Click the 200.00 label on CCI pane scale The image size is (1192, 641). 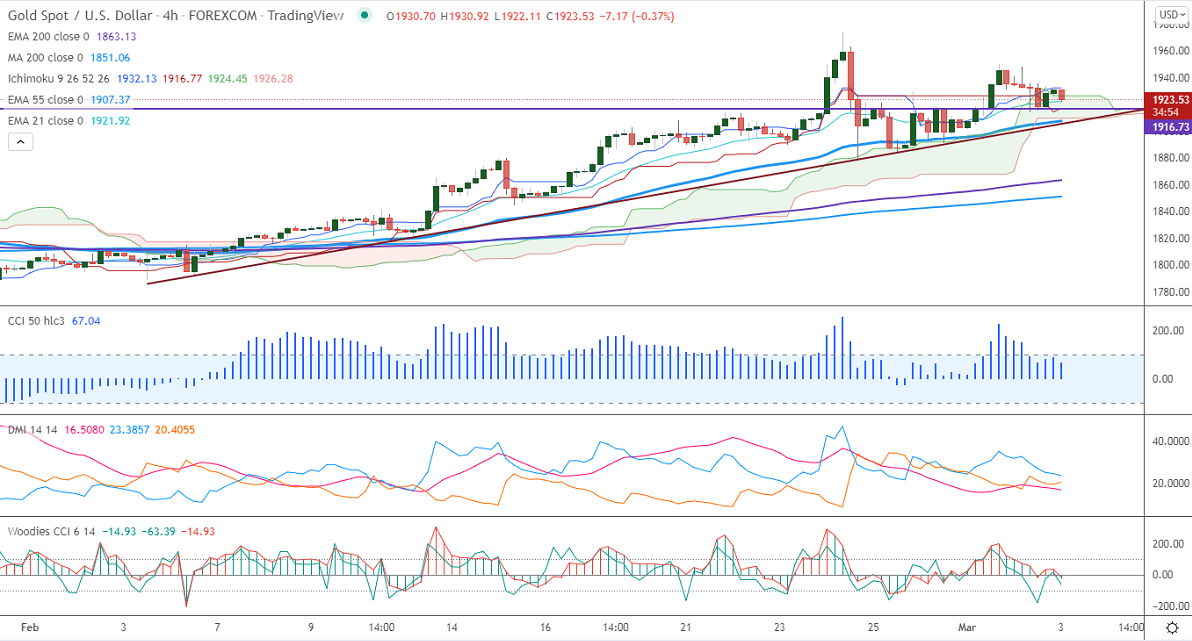point(1168,331)
